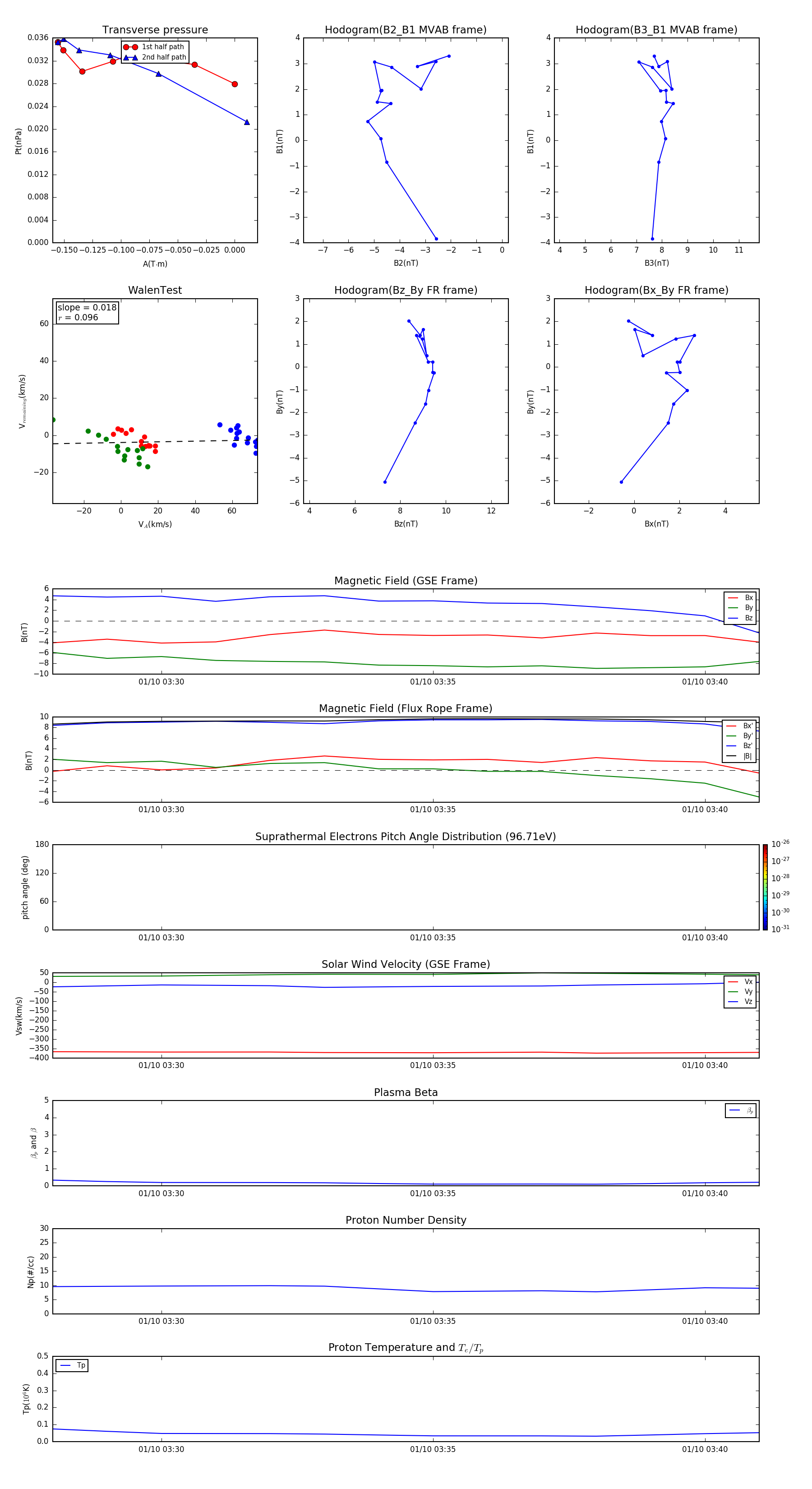Click the "By'" entry in flux rope legend
The image size is (812, 1489).
tap(739, 736)
